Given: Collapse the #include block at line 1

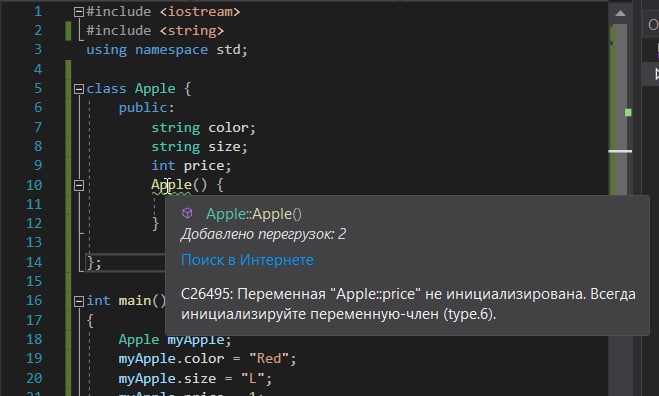Looking at the screenshot, I should tap(79, 12).
